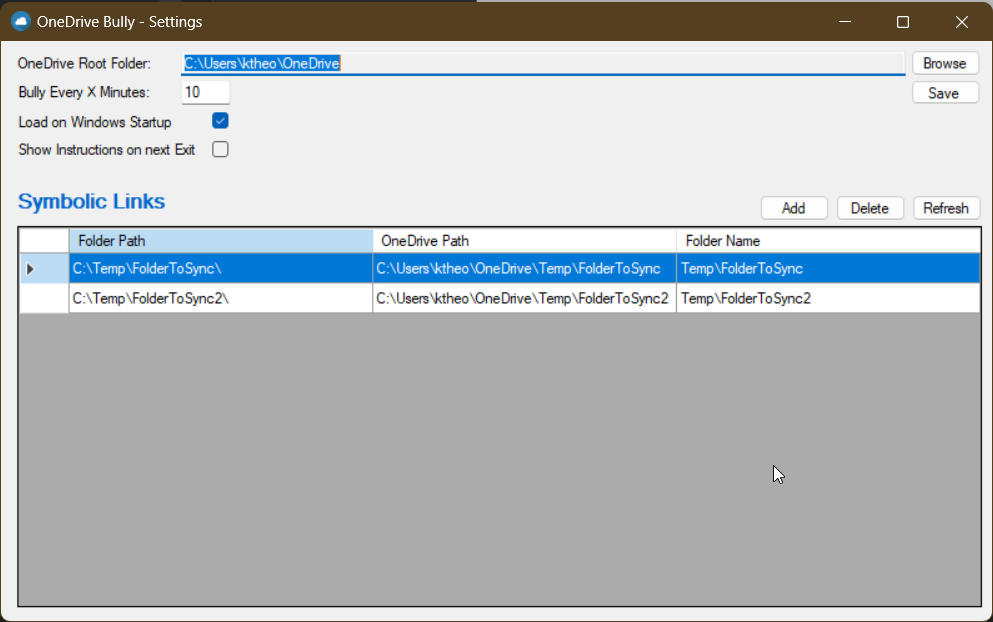993x622 pixels.
Task: Enable Show Instructions on next Exit
Action: pyautogui.click(x=220, y=149)
